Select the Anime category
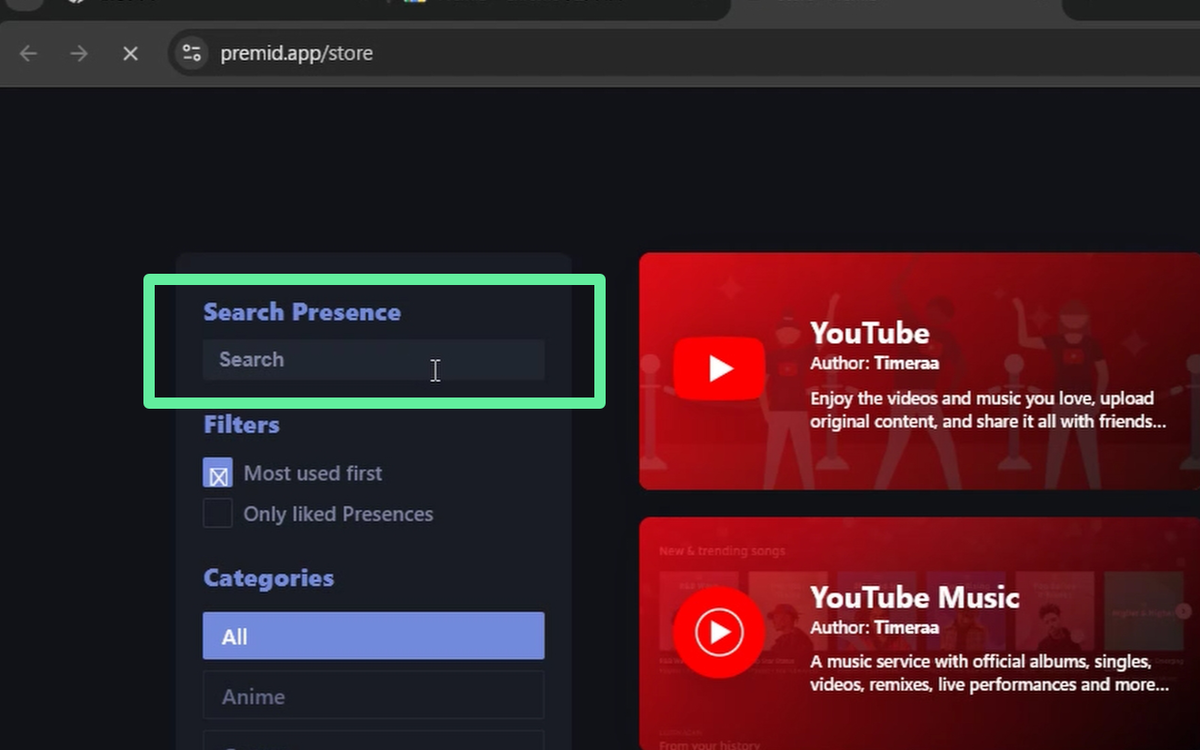The image size is (1200, 750). [x=374, y=696]
